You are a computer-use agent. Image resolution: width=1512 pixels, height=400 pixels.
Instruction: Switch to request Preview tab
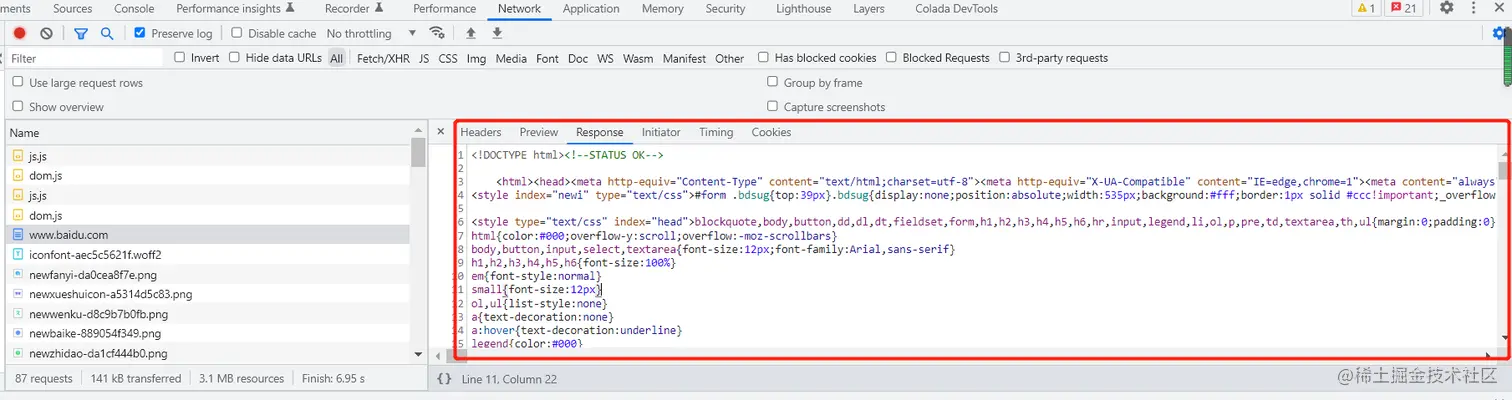(539, 132)
